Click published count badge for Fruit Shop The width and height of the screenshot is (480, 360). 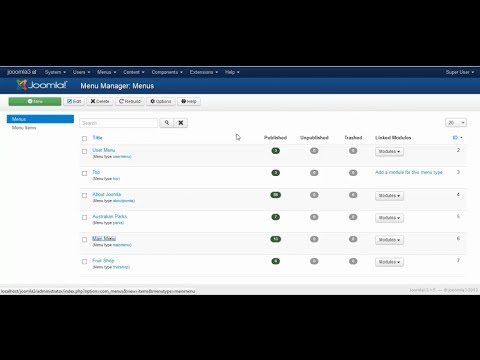[276, 261]
